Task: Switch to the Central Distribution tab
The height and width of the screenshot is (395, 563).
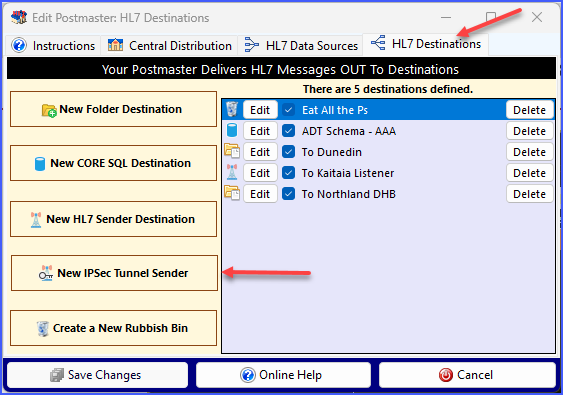Action: click(169, 46)
